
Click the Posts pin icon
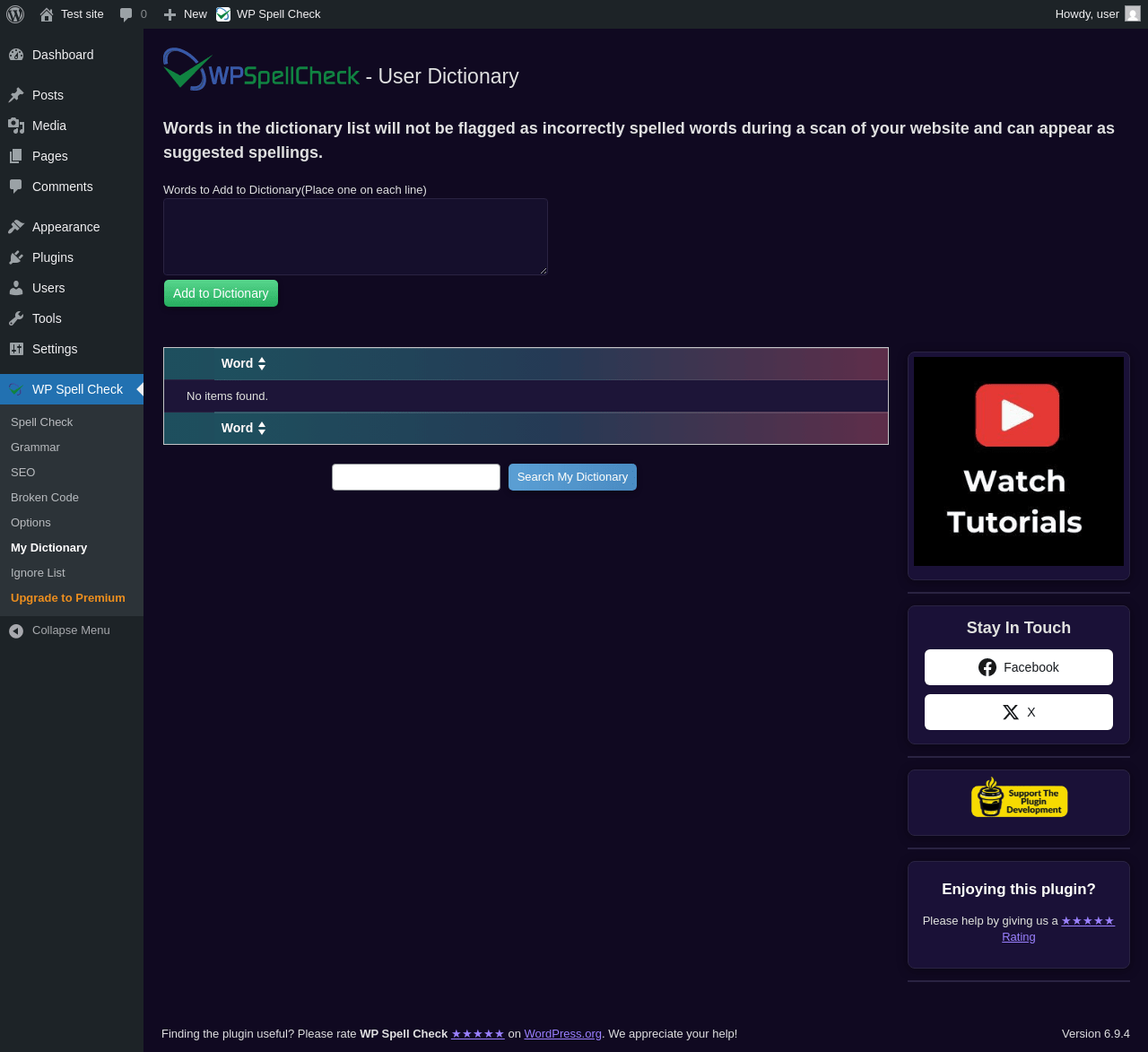[16, 95]
